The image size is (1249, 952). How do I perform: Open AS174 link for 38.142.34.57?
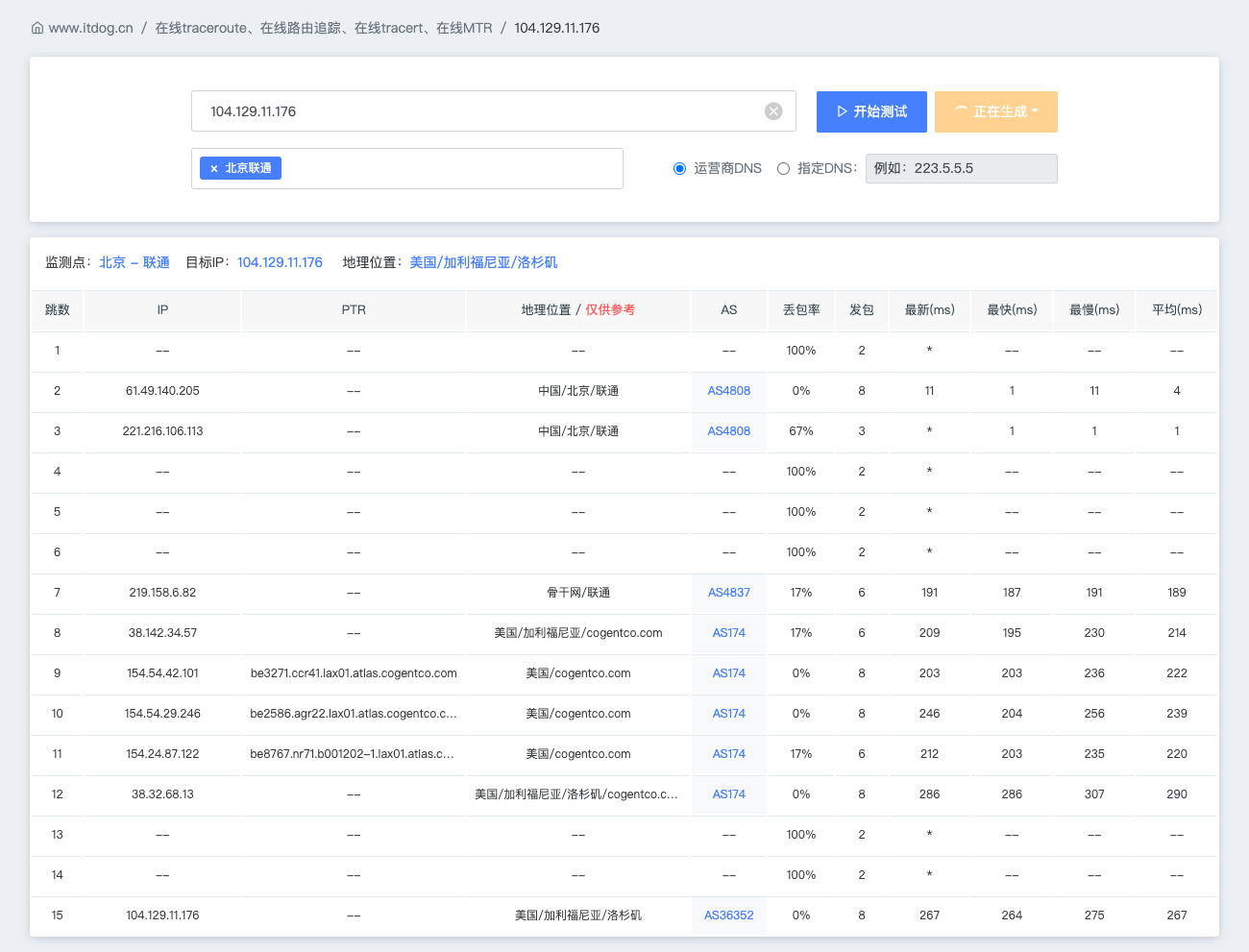pyautogui.click(x=729, y=633)
